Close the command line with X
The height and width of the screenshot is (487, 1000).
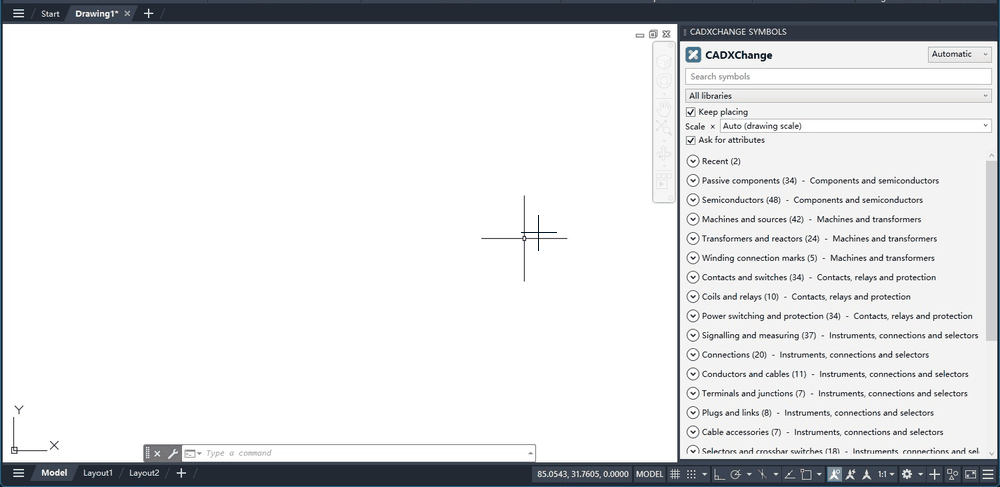click(158, 453)
